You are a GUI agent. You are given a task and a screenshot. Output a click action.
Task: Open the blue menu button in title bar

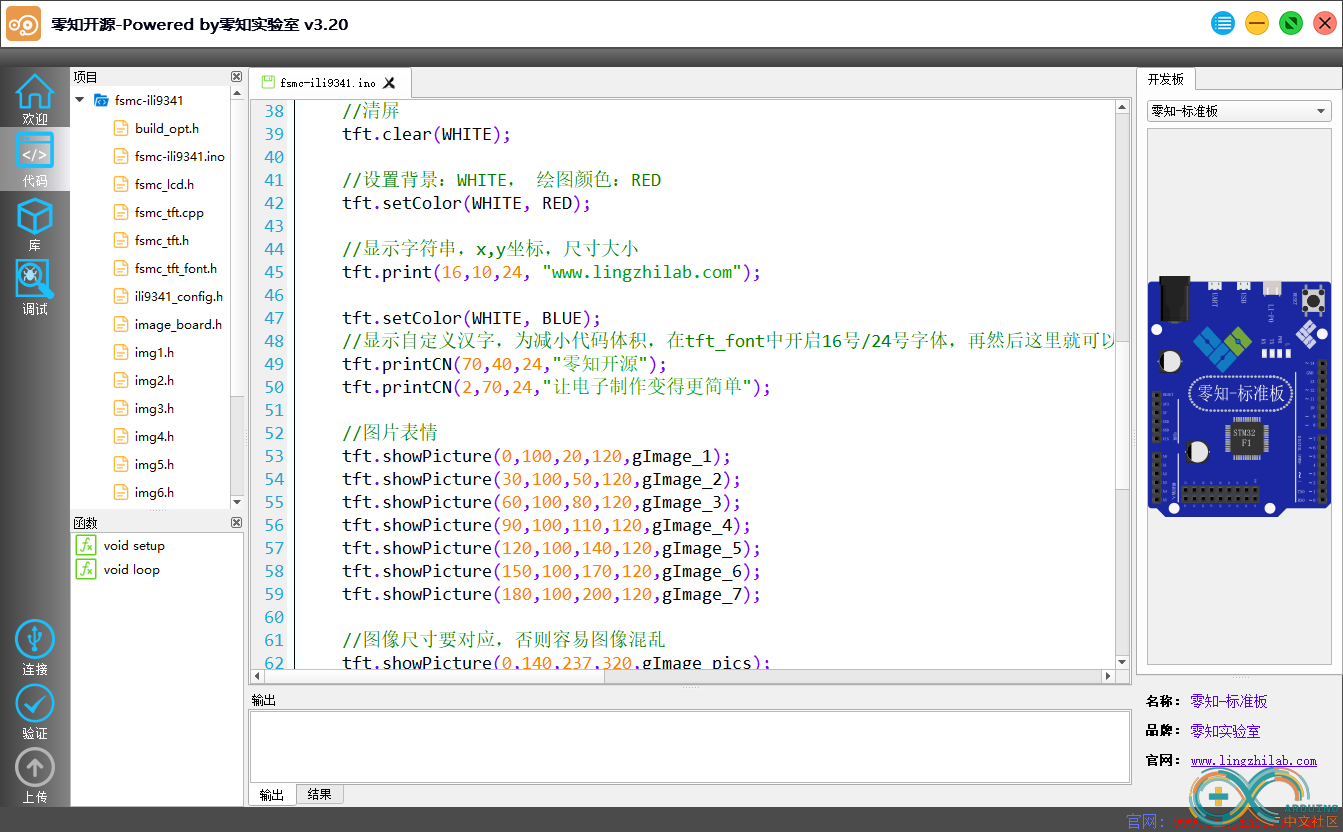tap(1223, 23)
